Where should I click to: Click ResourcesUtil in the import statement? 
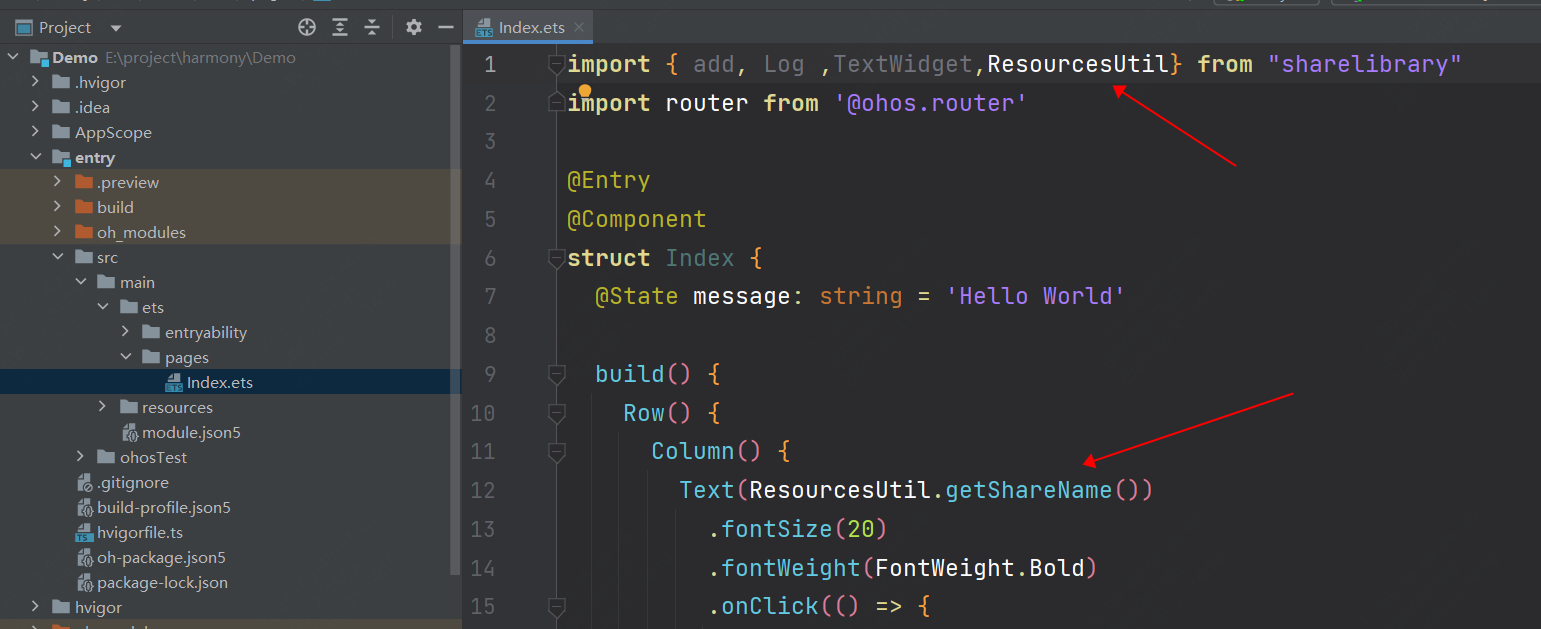1077,65
